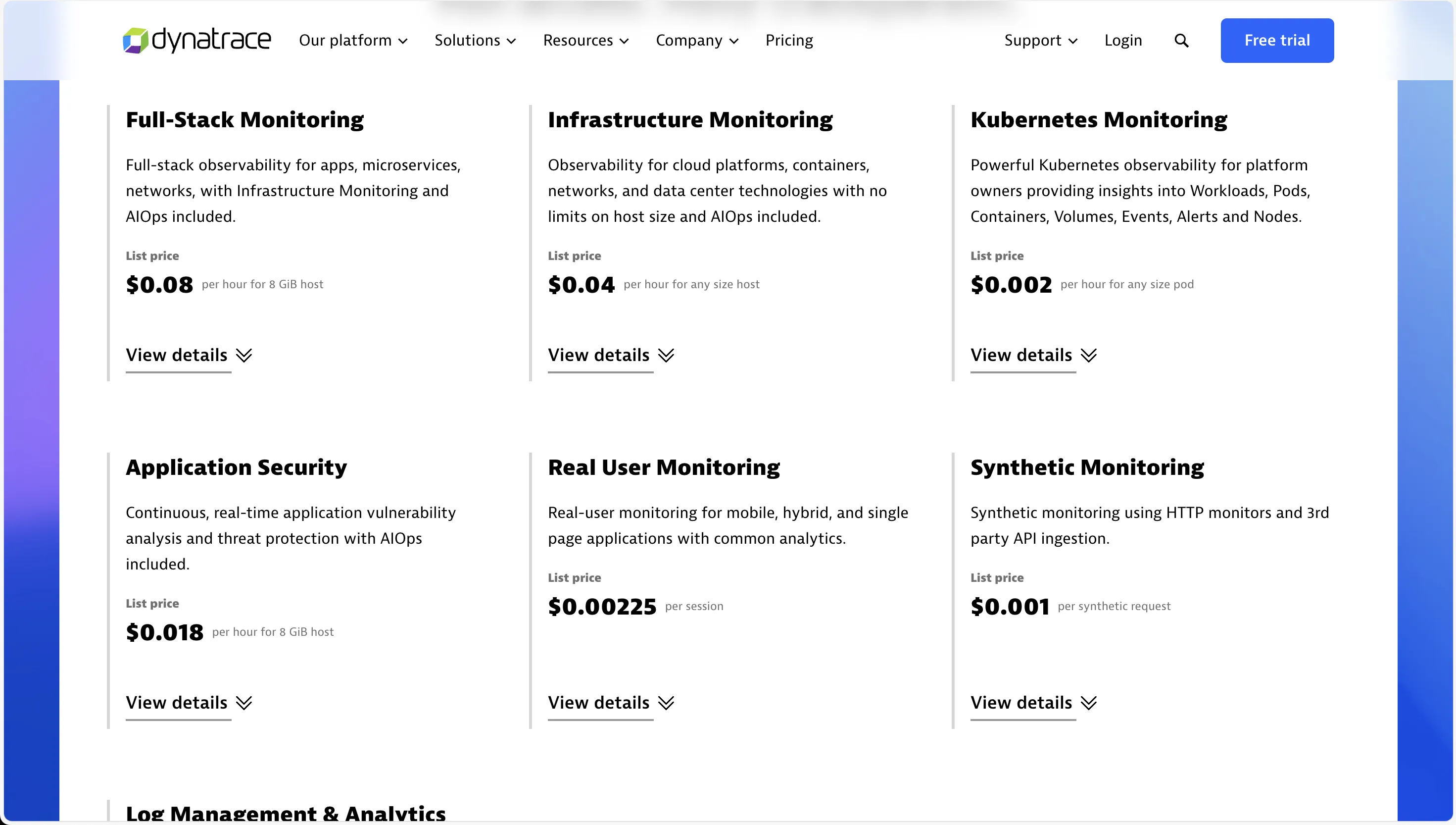This screenshot has width=1456, height=825.
Task: Click the Kubernetes Monitoring view details chevron
Action: tap(1089, 356)
